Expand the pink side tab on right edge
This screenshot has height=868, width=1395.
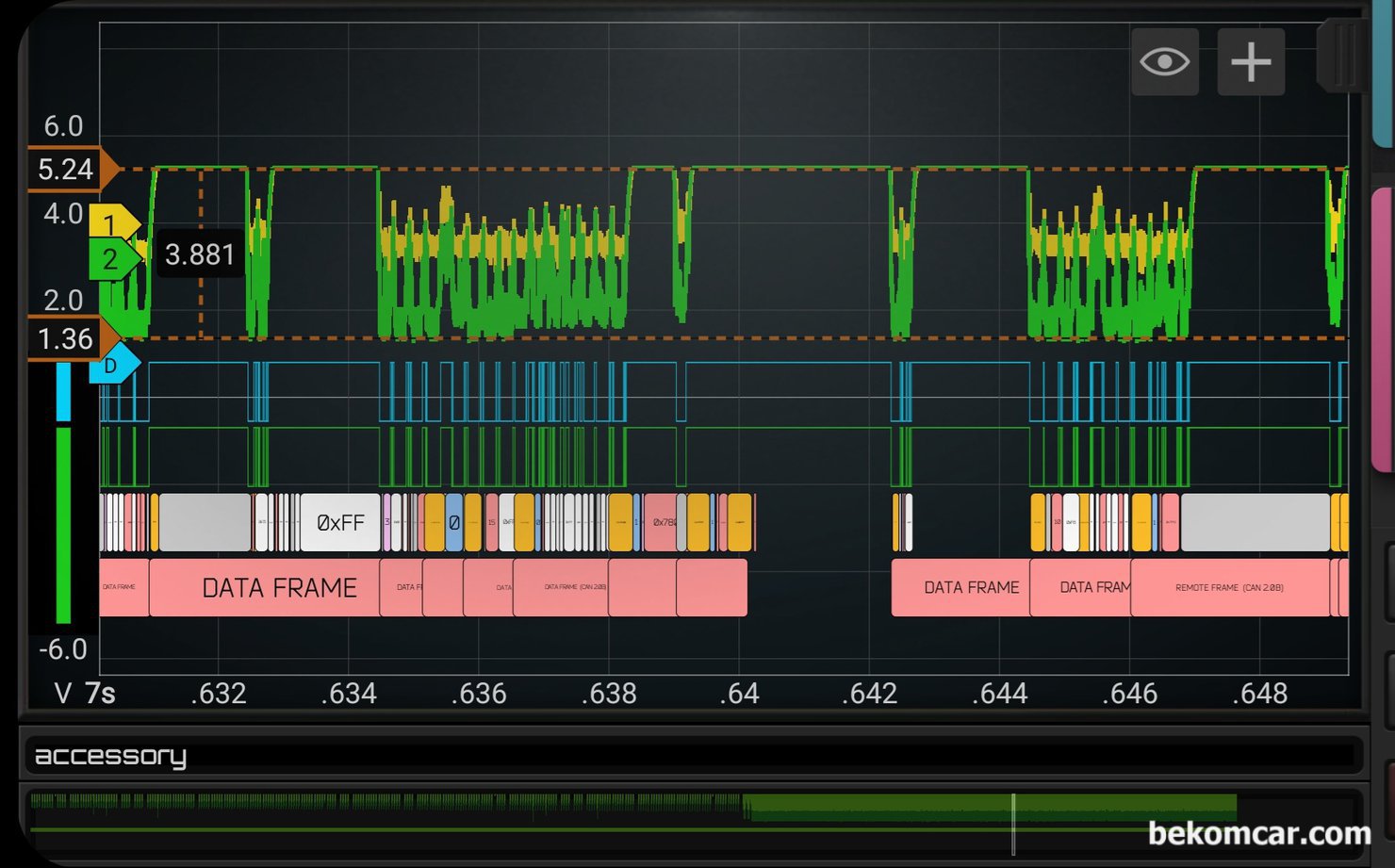click(x=1383, y=330)
